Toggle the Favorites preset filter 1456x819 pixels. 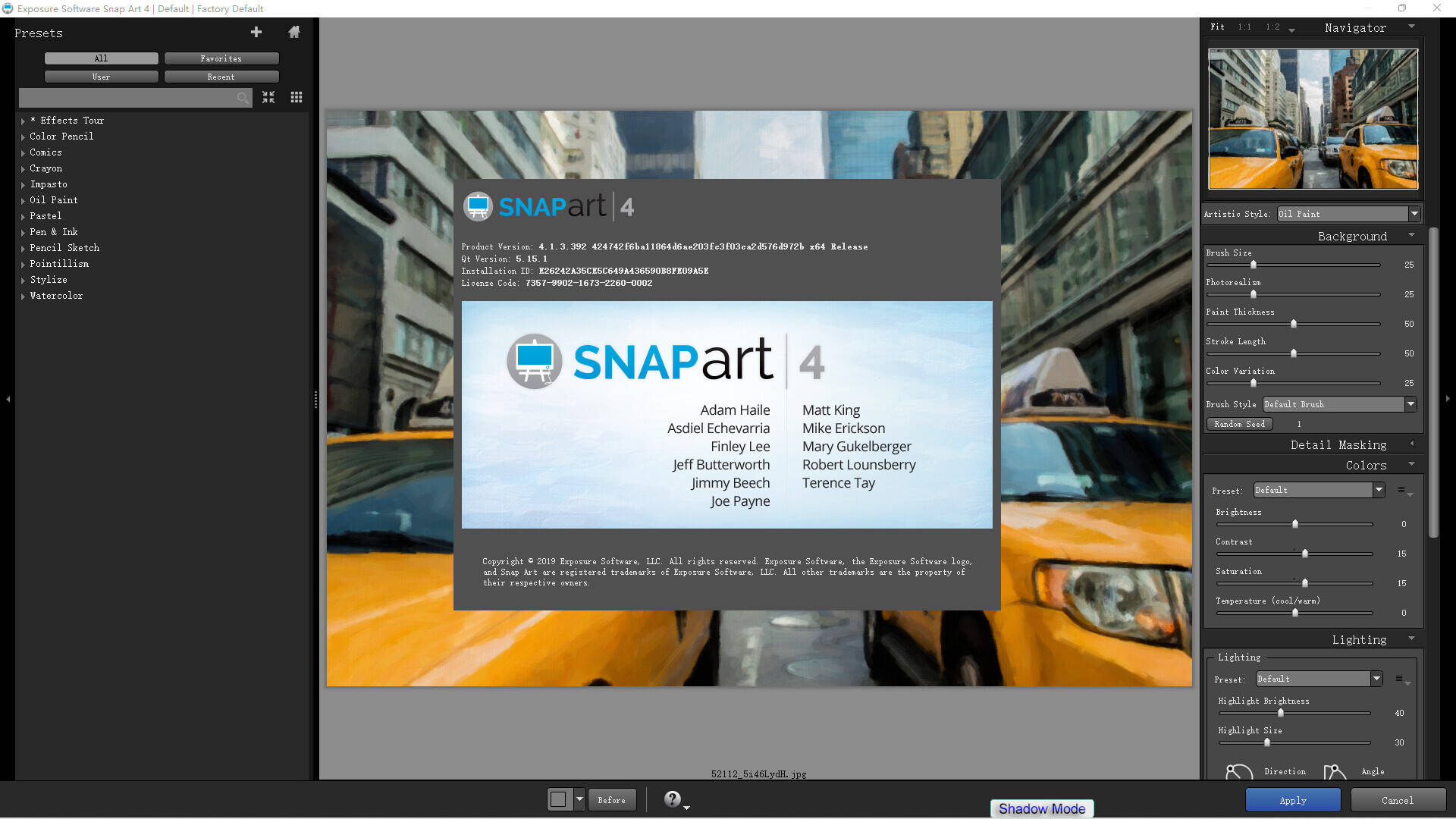[x=221, y=58]
